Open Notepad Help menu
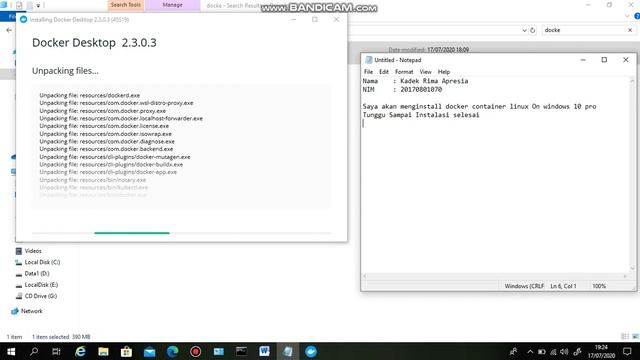 (x=444, y=72)
